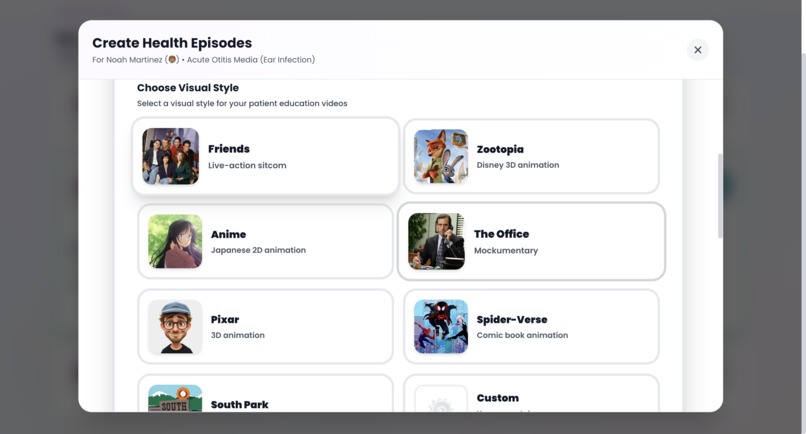806x434 pixels.
Task: Click the 'Disney 3D animation' description text
Action: 518,165
